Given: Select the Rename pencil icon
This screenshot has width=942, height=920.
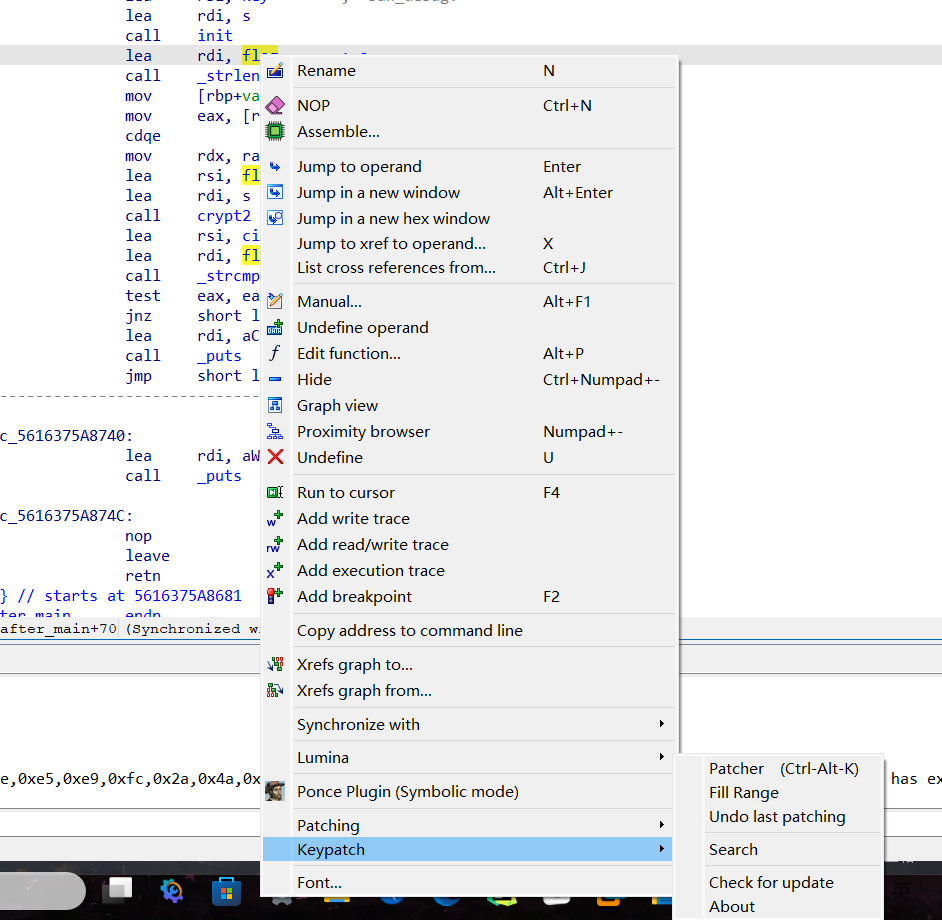Looking at the screenshot, I should (275, 70).
